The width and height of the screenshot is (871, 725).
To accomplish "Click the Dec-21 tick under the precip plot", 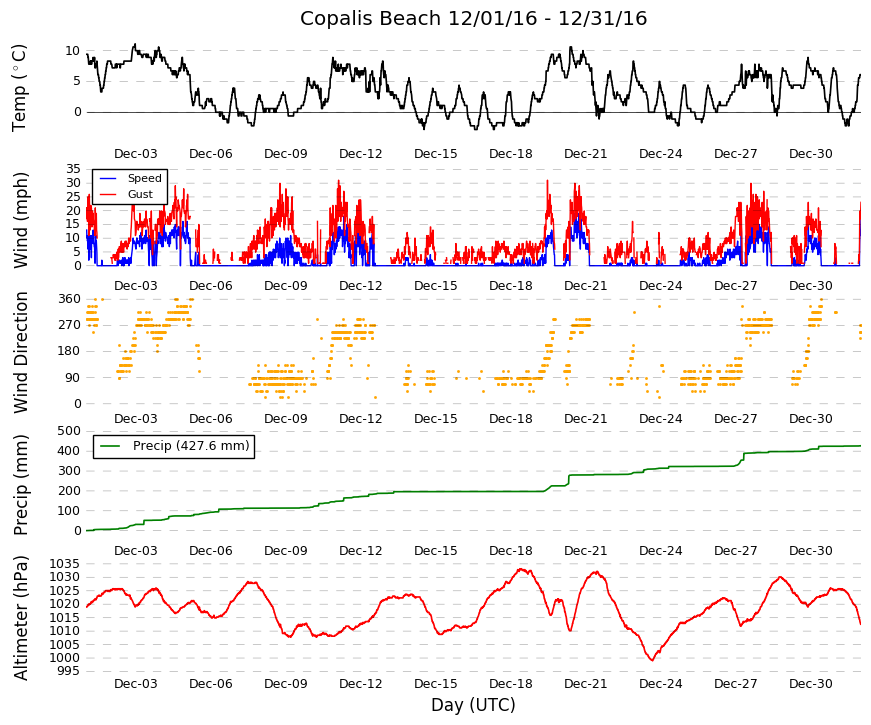I will (585, 551).
